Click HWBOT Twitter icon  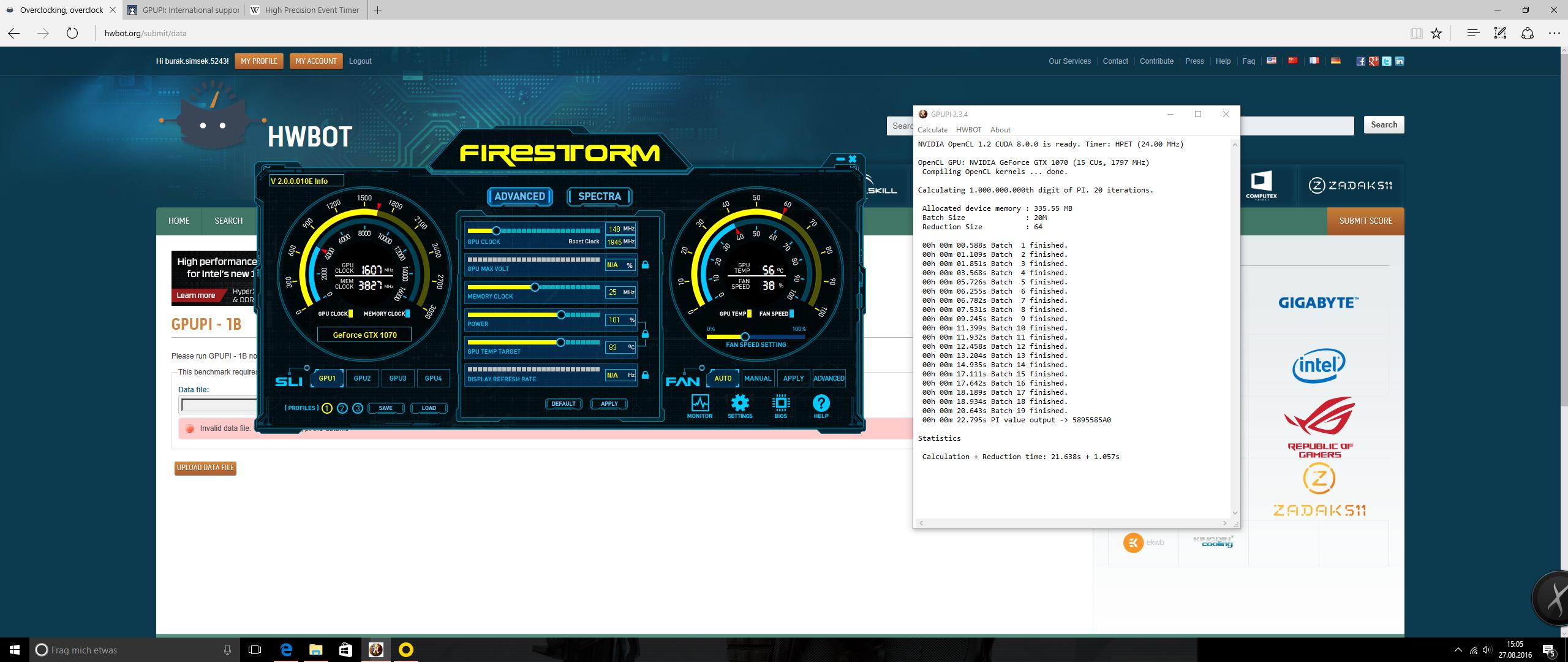point(1386,61)
